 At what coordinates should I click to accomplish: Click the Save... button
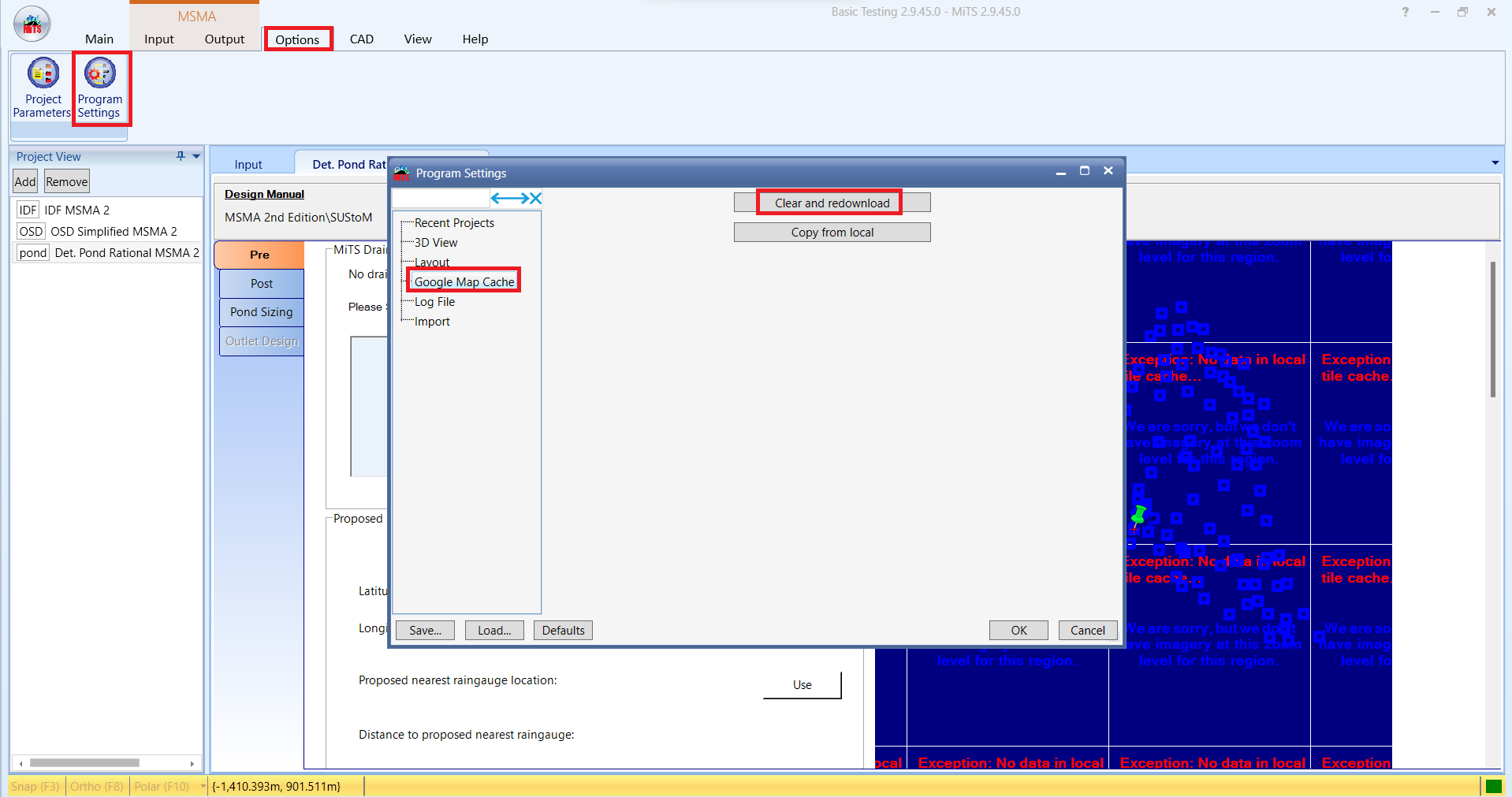[426, 631]
